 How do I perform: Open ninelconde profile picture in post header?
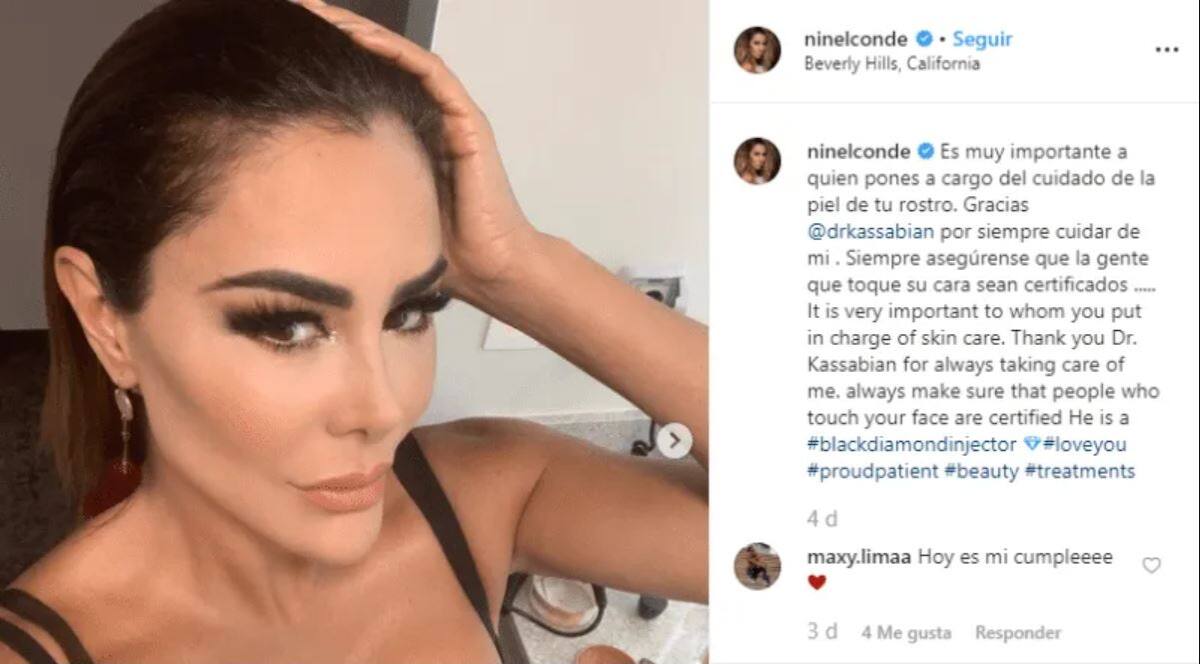click(757, 50)
